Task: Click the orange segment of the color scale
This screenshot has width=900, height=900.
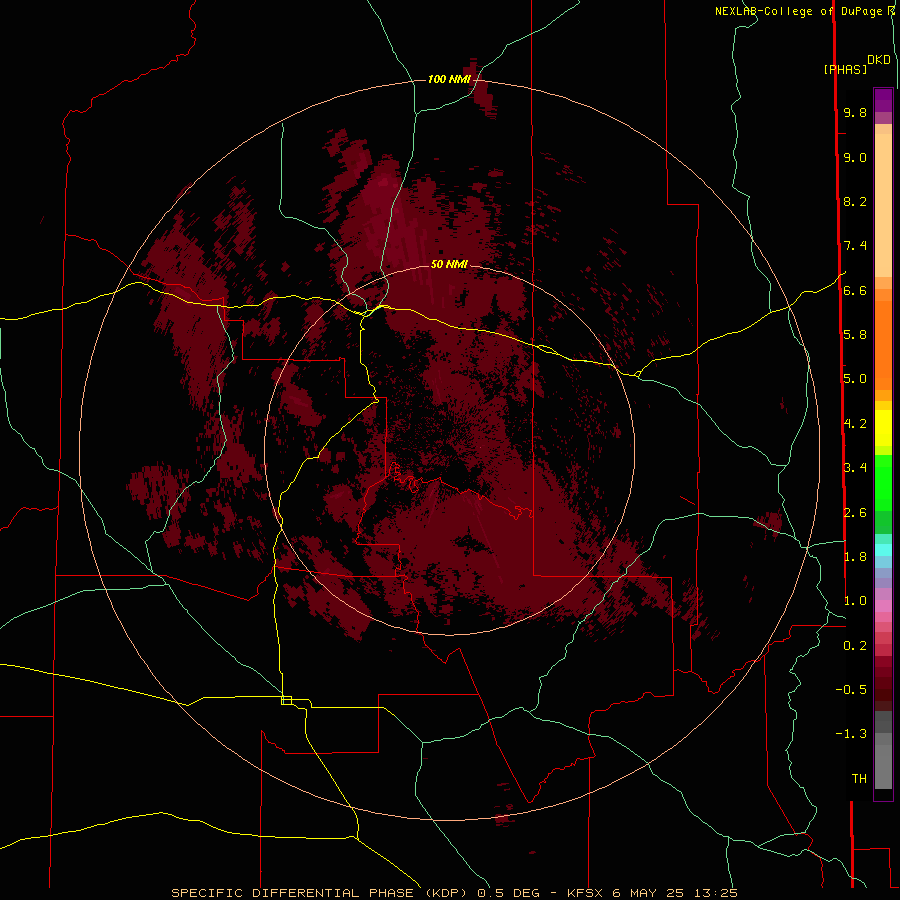Action: tap(883, 345)
